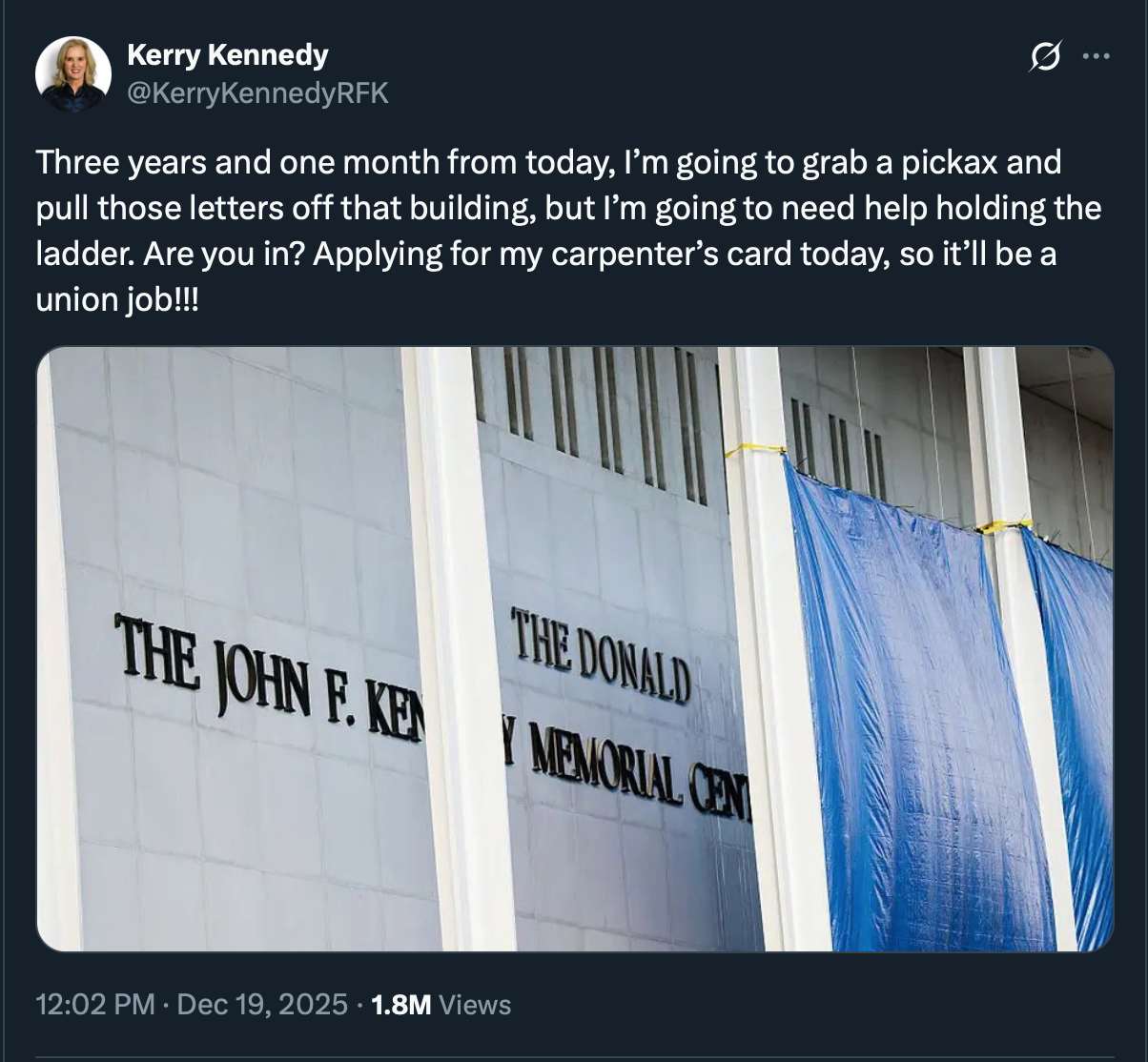Click the 12:02 PM post timestamp

(x=94, y=1004)
